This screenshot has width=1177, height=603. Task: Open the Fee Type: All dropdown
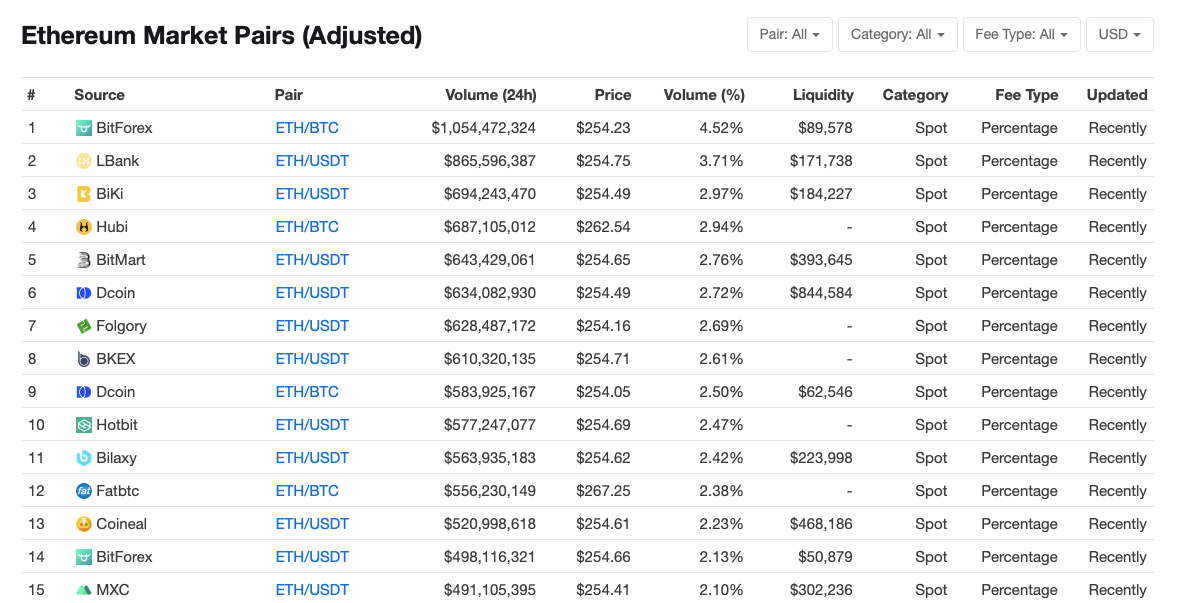click(1021, 34)
